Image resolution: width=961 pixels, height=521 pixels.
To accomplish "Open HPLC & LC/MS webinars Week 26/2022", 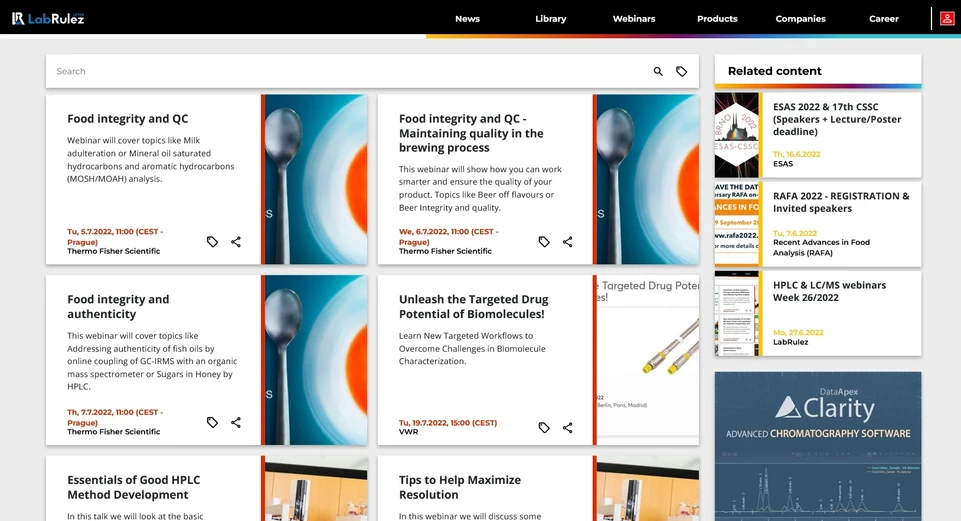I will (x=829, y=291).
